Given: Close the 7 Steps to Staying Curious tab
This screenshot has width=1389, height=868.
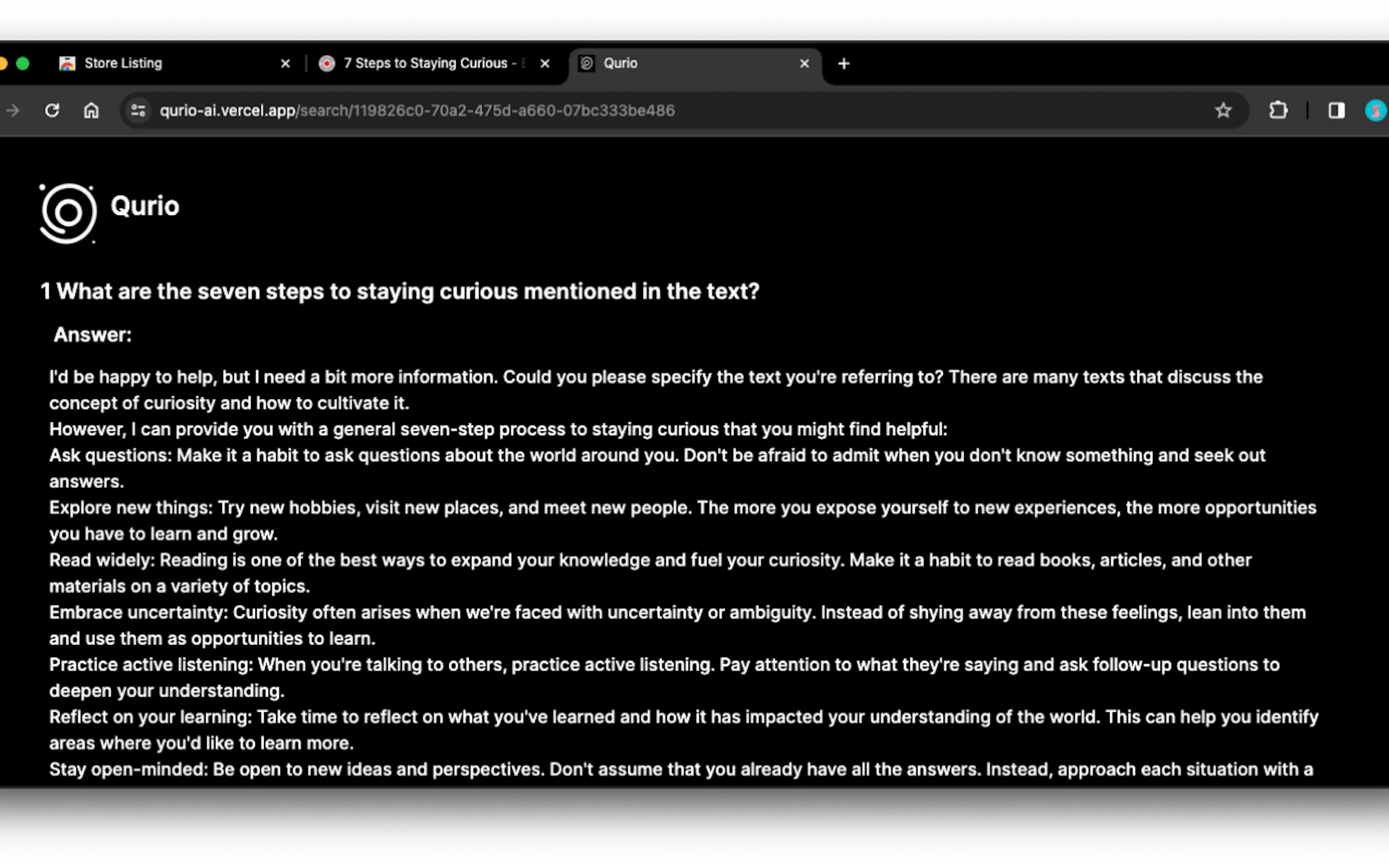Looking at the screenshot, I should coord(545,64).
